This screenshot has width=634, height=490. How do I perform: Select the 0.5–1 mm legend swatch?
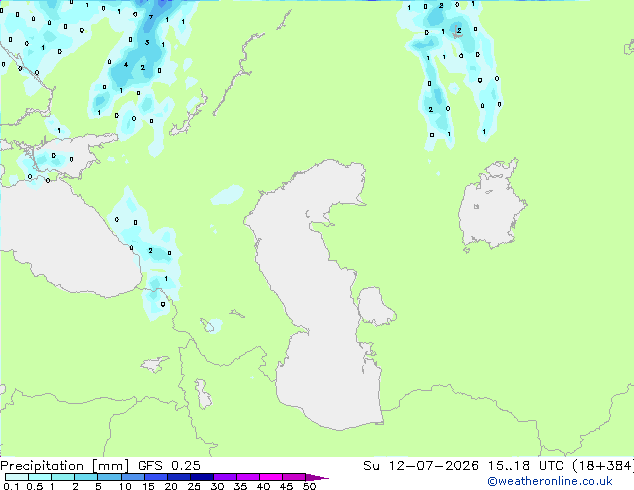[40, 477]
